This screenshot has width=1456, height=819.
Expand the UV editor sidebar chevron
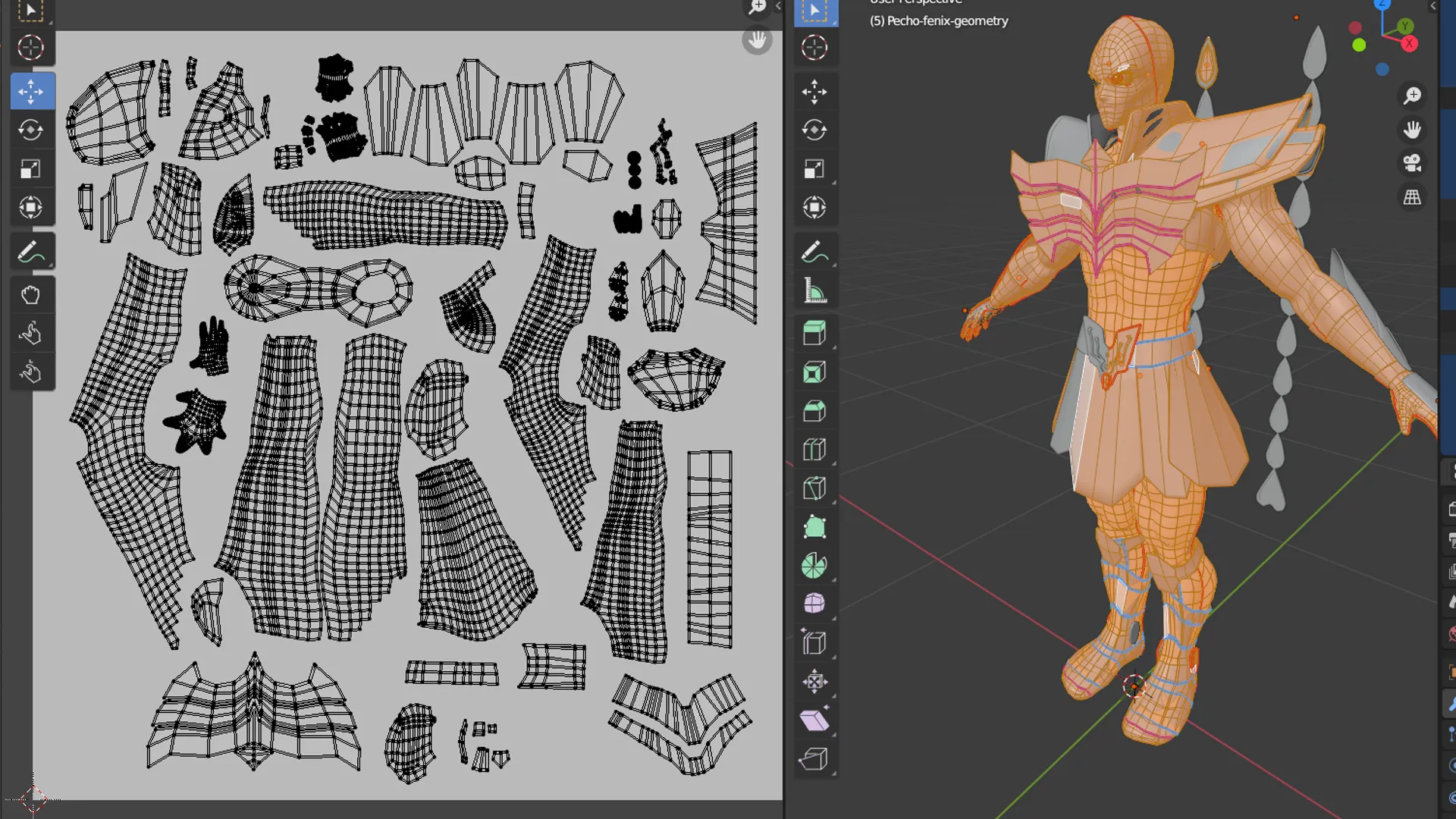pyautogui.click(x=778, y=6)
